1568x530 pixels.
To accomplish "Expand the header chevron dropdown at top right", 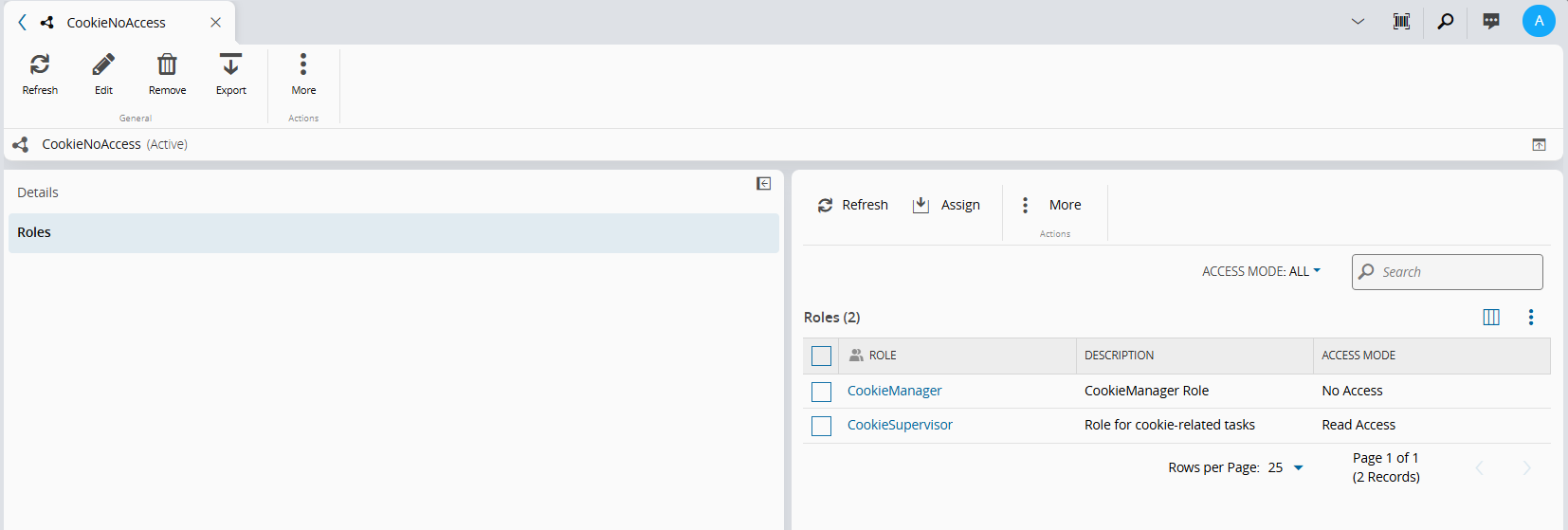I will point(1358,21).
